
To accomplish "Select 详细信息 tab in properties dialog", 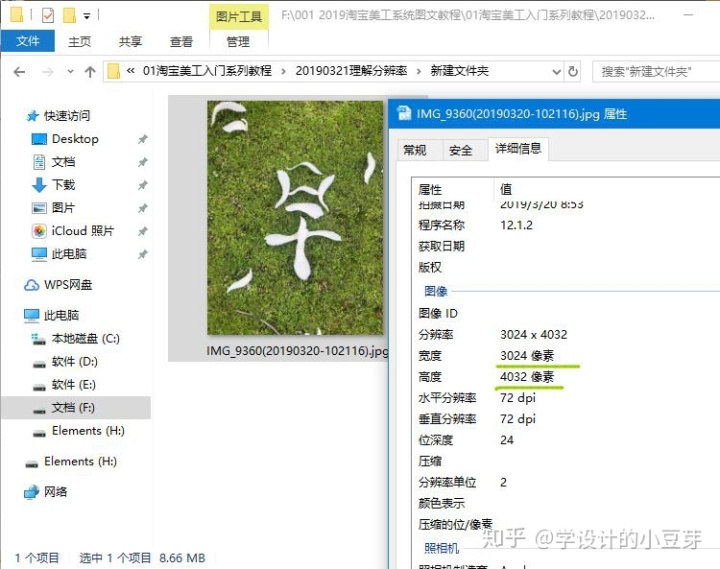I will (518, 148).
